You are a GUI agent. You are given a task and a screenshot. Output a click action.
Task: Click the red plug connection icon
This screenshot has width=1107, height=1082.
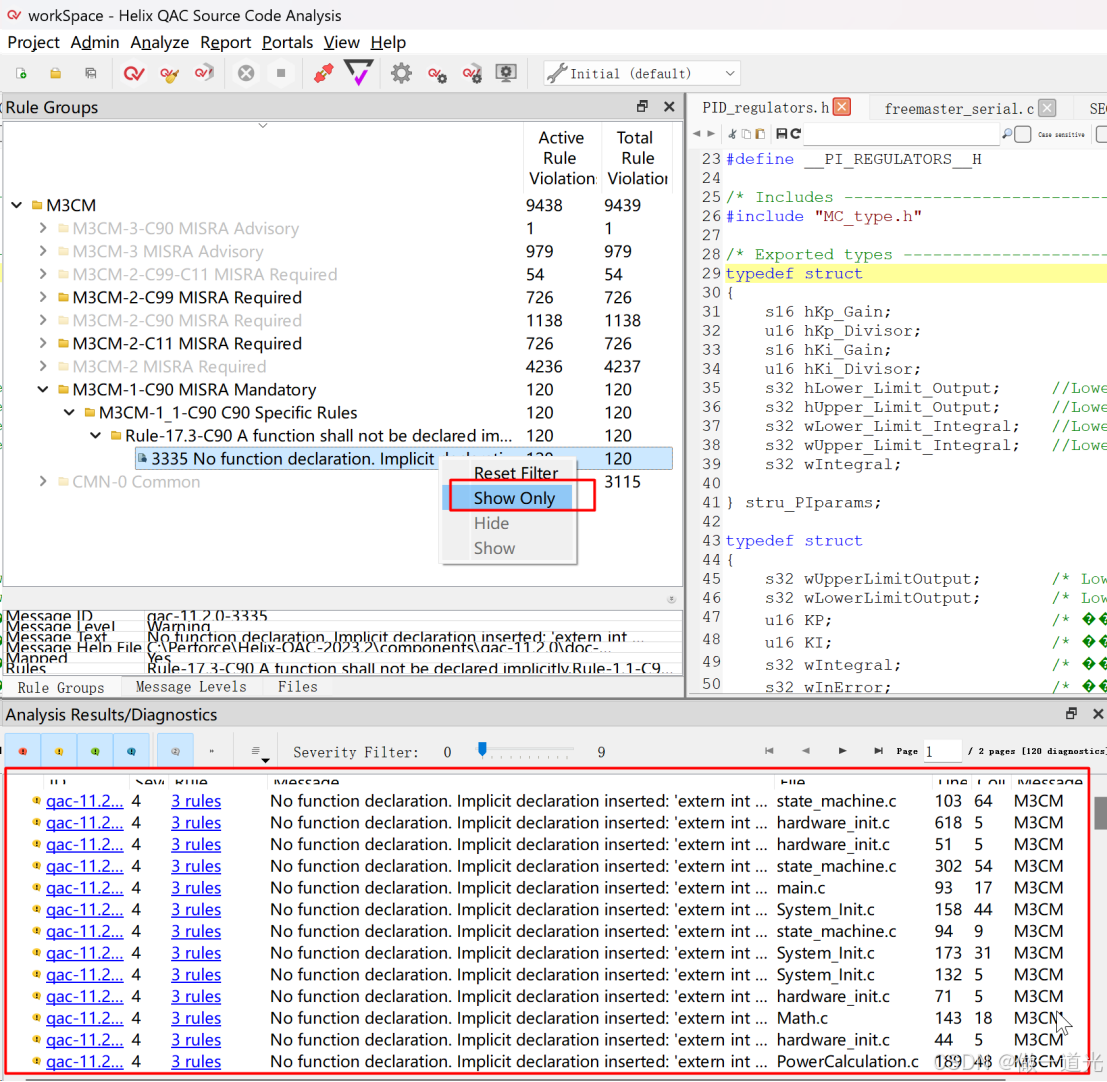click(x=323, y=73)
